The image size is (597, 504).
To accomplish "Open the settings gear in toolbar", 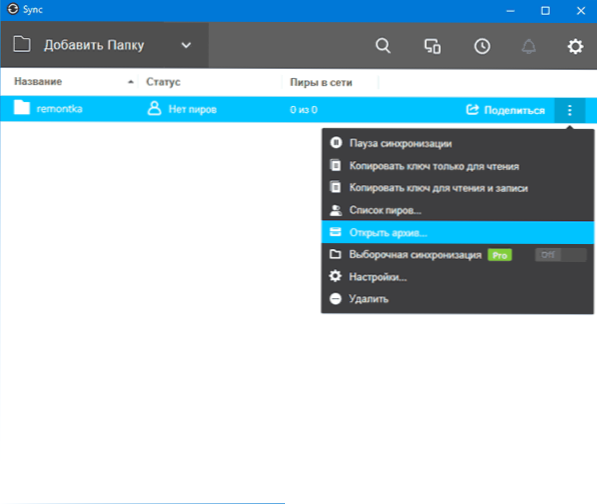I will [x=575, y=46].
